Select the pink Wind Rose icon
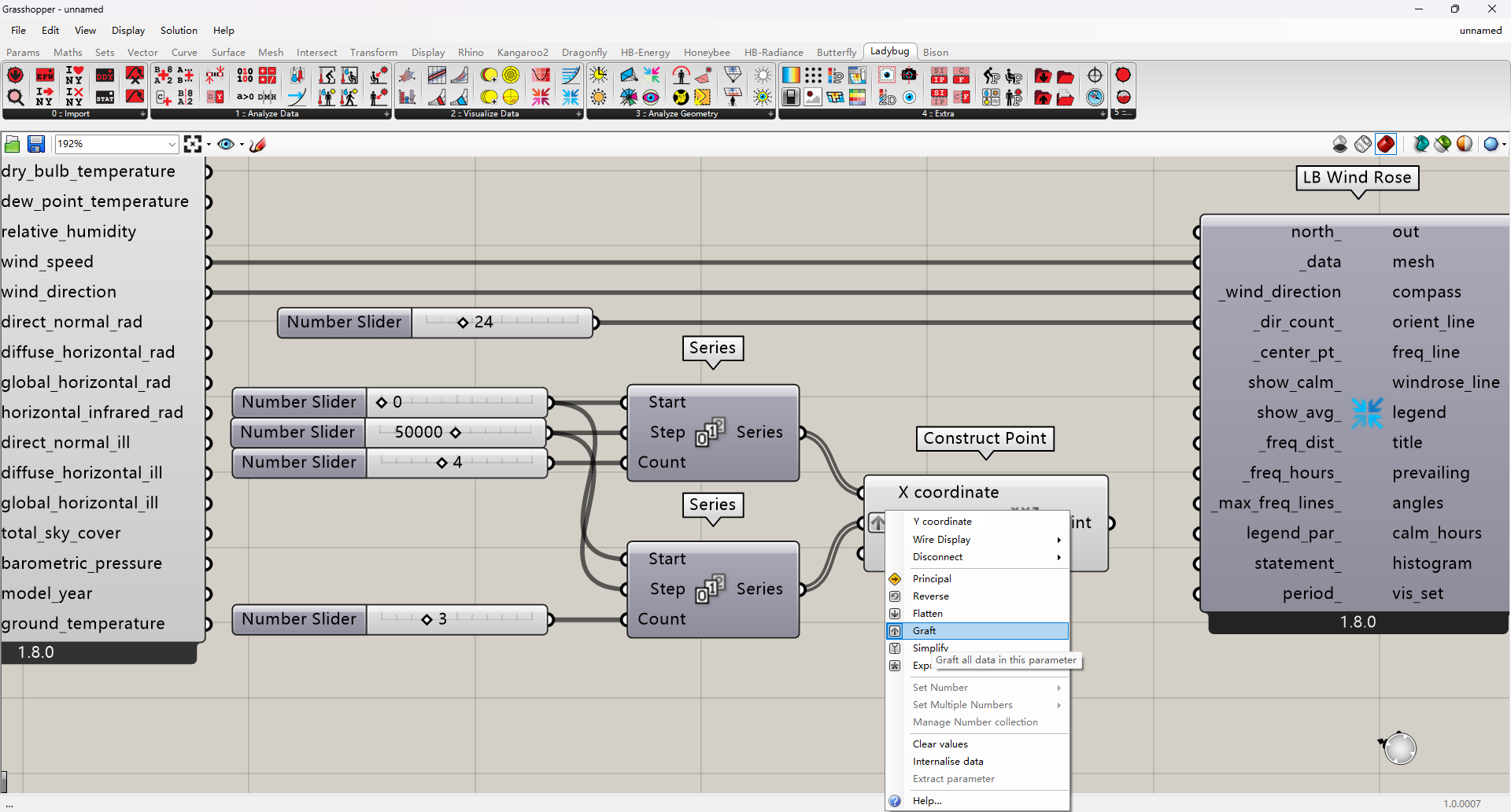Image resolution: width=1511 pixels, height=812 pixels. [541, 97]
